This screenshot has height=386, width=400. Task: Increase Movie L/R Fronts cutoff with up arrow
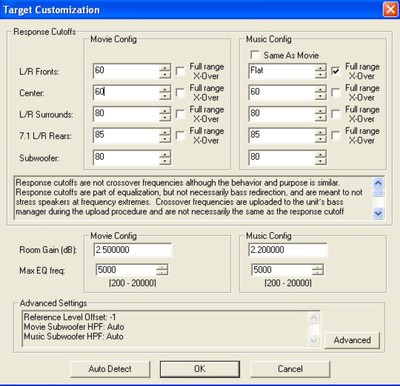click(x=165, y=68)
